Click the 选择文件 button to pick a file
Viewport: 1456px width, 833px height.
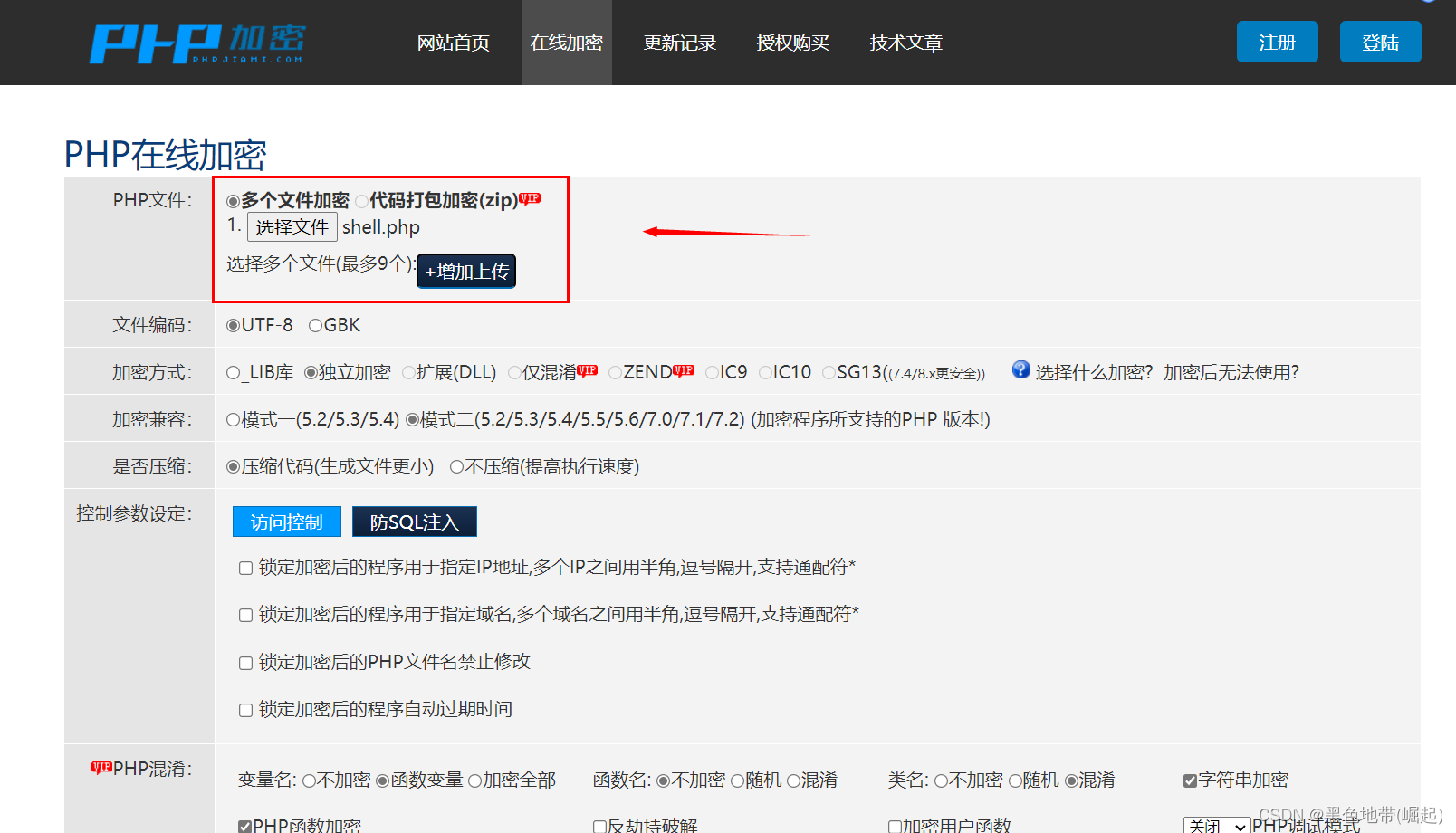coord(292,226)
